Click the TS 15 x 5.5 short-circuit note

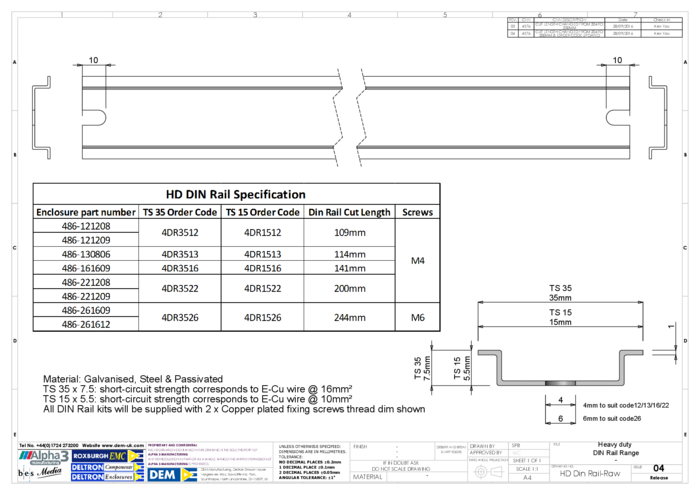click(198, 399)
